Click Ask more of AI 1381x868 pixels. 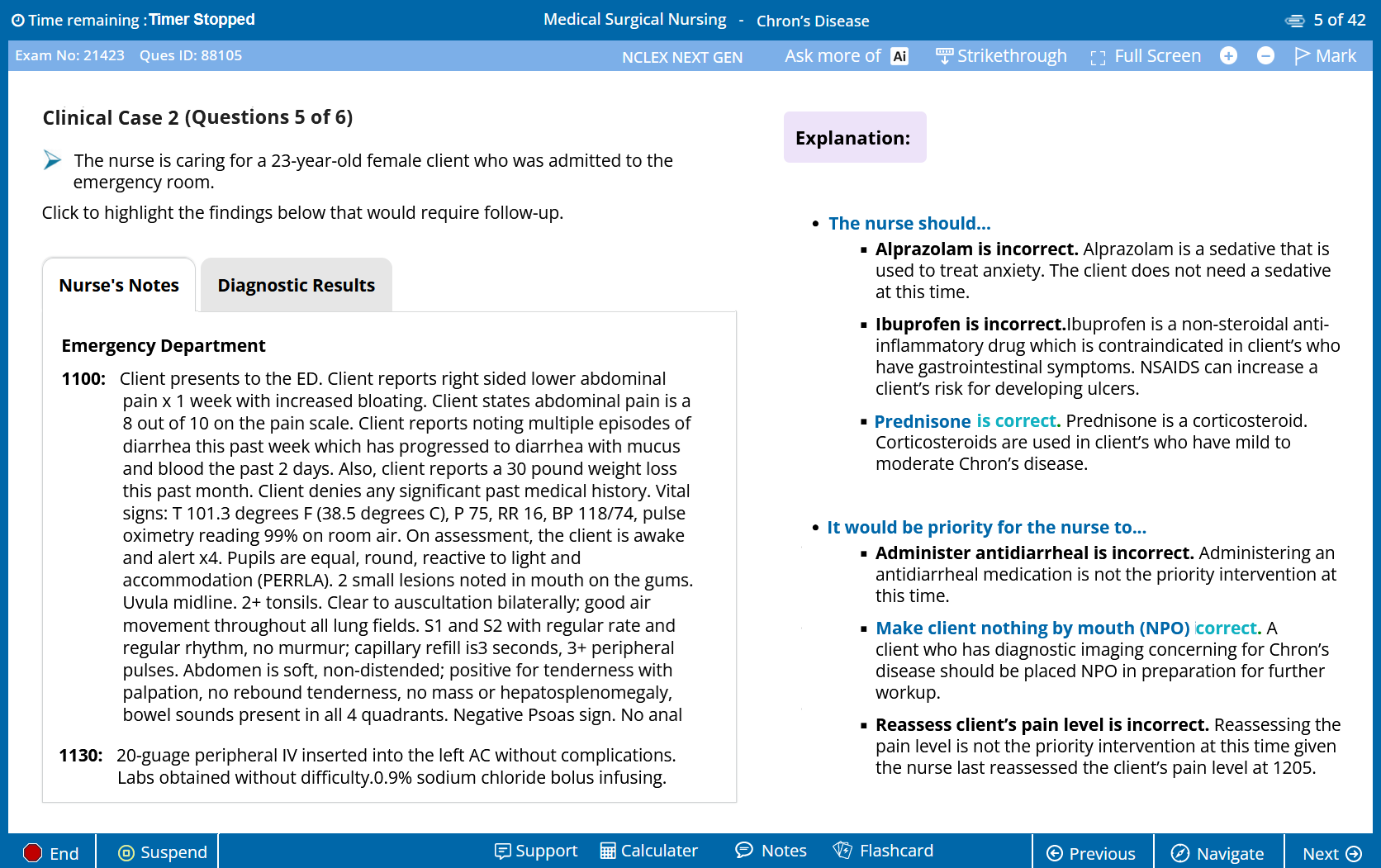(x=847, y=56)
